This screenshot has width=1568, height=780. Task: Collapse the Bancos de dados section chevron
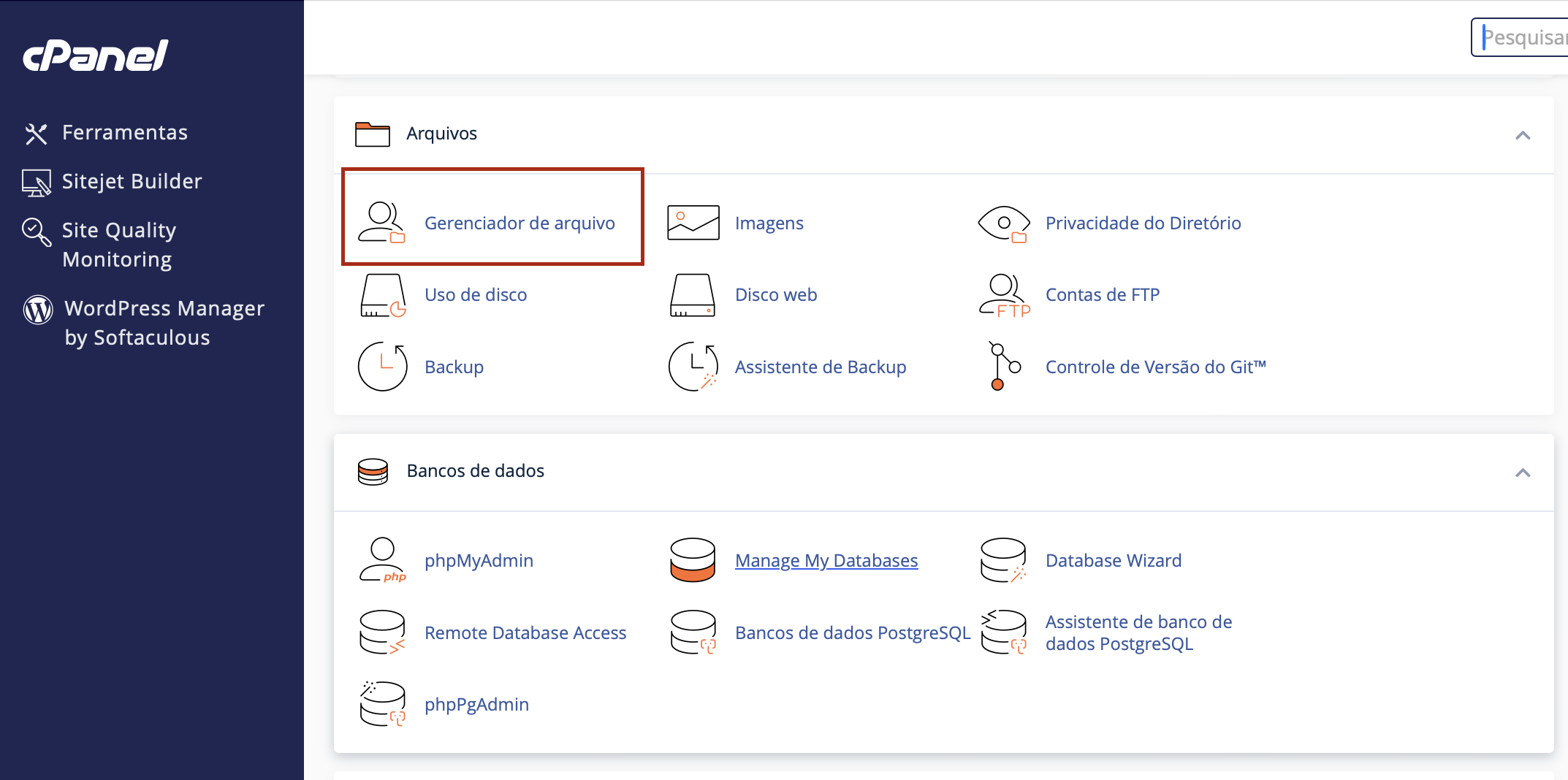(1523, 473)
